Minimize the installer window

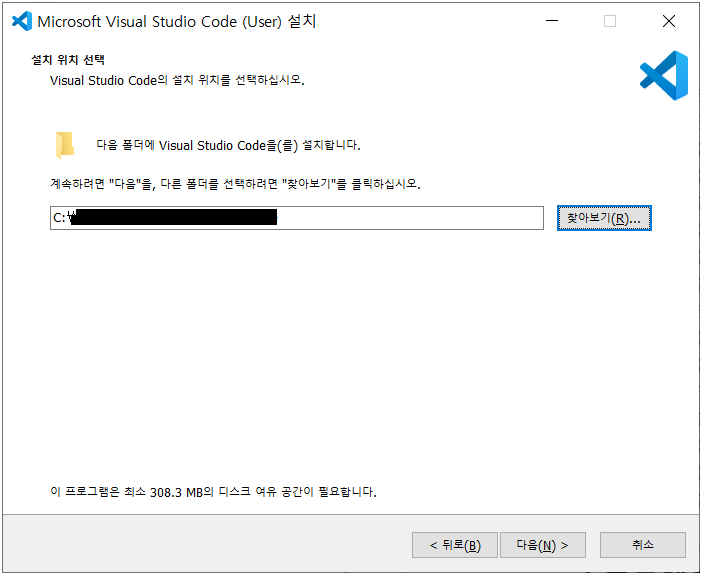[552, 21]
